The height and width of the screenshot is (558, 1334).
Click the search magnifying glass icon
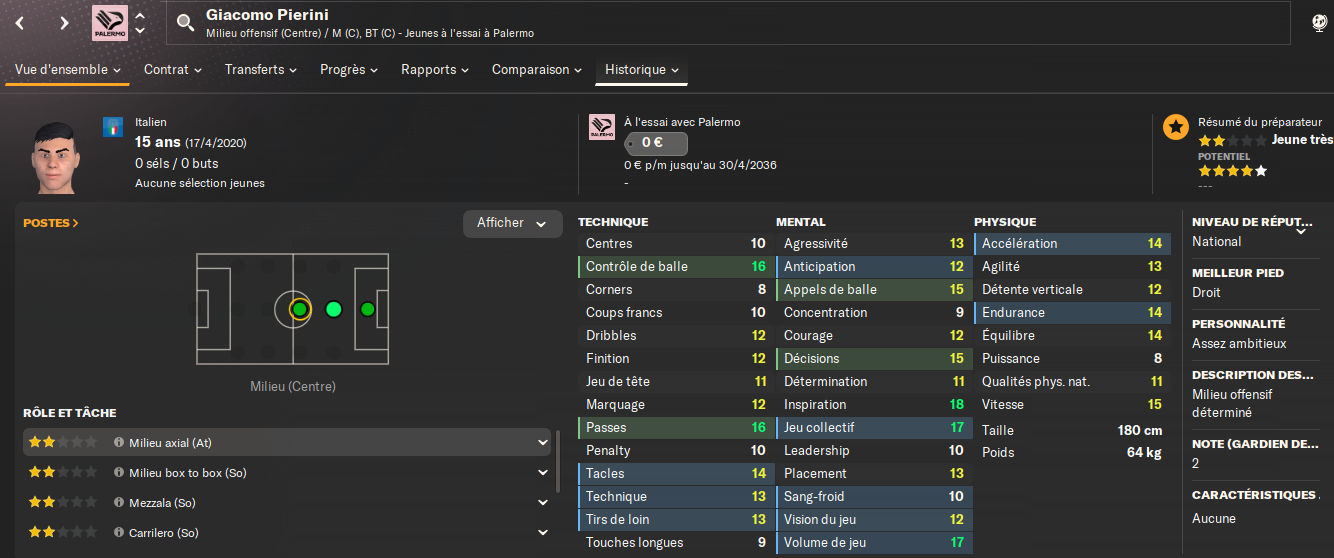point(186,23)
